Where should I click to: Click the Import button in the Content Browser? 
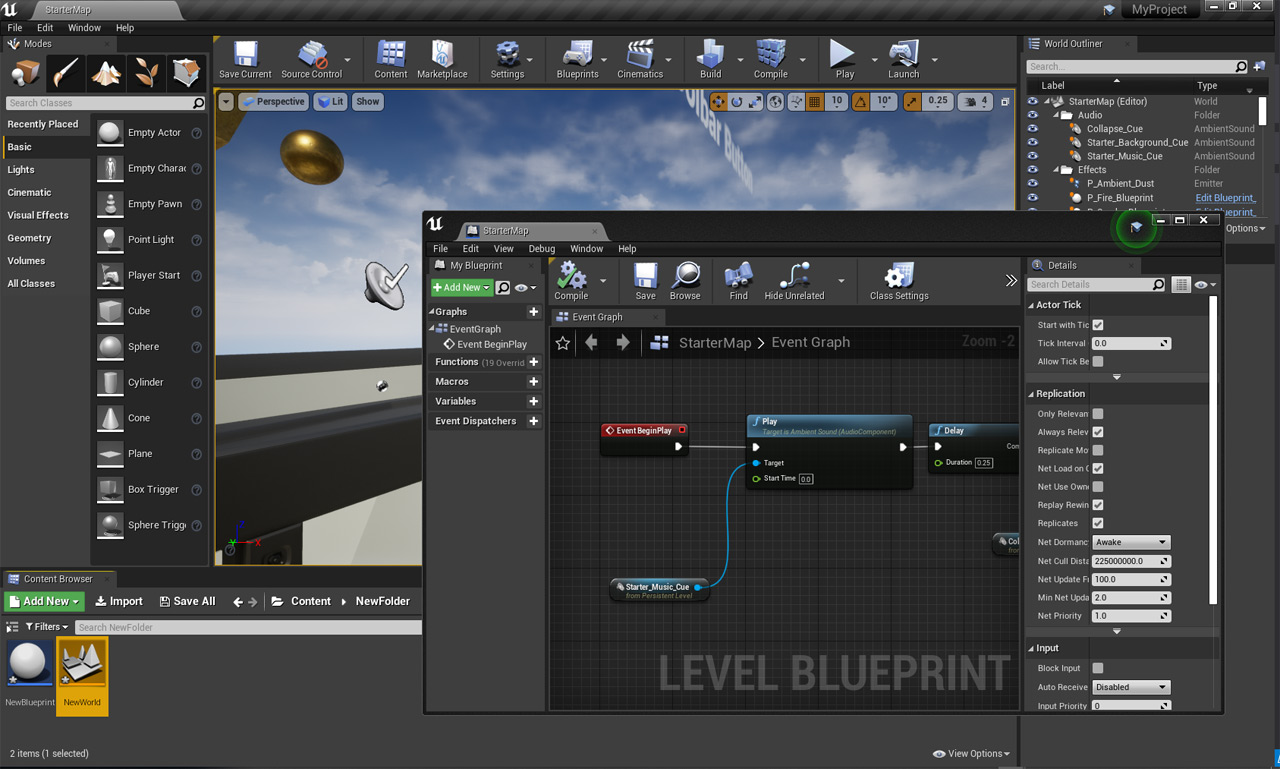click(119, 601)
